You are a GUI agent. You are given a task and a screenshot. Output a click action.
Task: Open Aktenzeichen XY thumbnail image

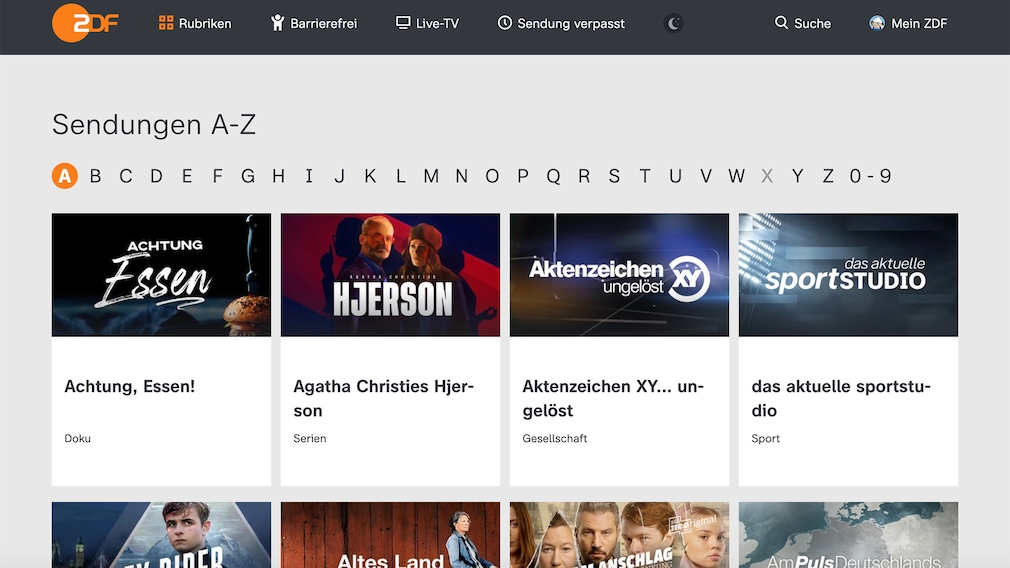pyautogui.click(x=619, y=275)
